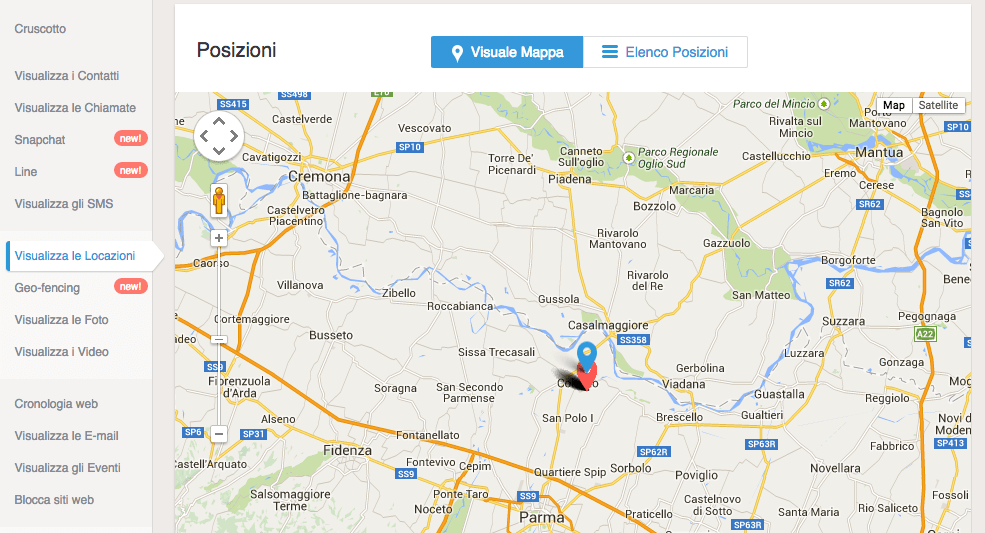
Task: Go to Geo-fencing in the sidebar
Action: point(47,288)
